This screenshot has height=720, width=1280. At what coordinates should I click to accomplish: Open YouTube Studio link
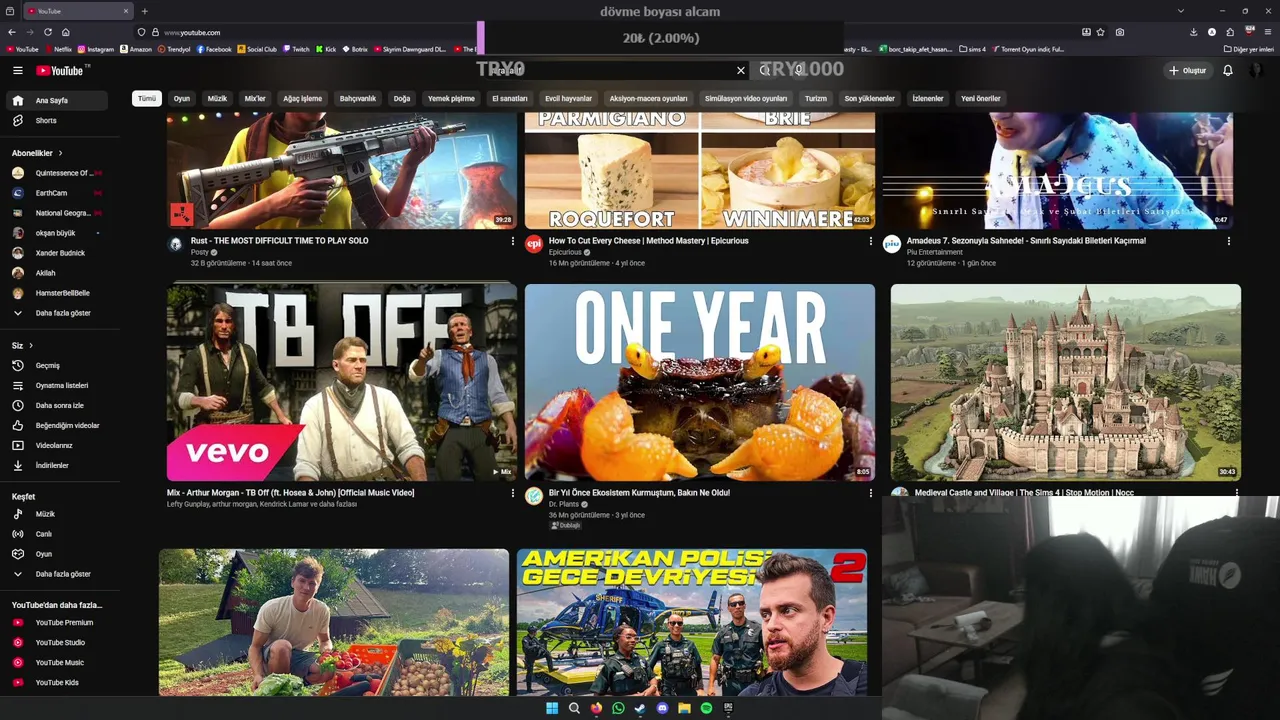(56, 642)
